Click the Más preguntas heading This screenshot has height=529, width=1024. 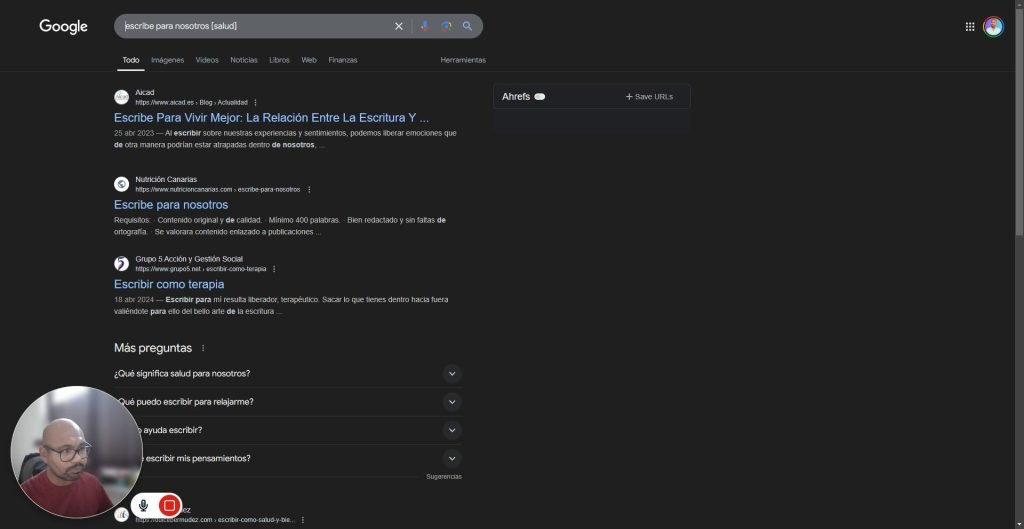tap(153, 348)
